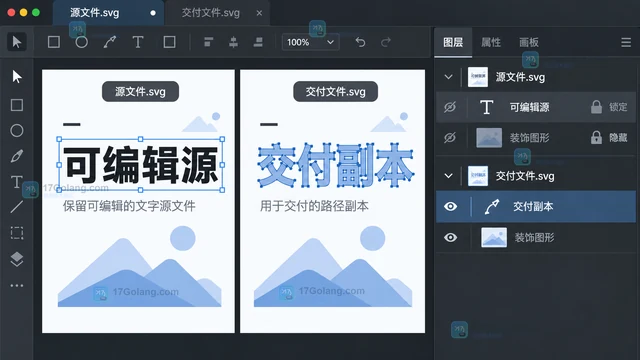The width and height of the screenshot is (640, 360).
Task: Show the hidden 装饰图形 layer under 源文件.svg
Action: click(x=450, y=138)
